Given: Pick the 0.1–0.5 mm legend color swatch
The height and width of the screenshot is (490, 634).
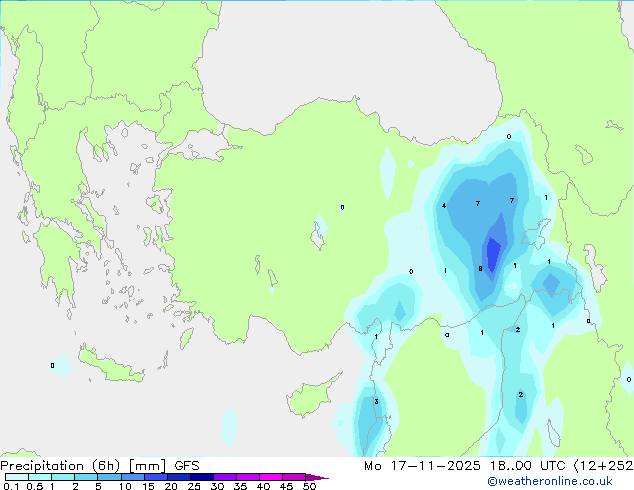Looking at the screenshot, I should pos(17,477).
